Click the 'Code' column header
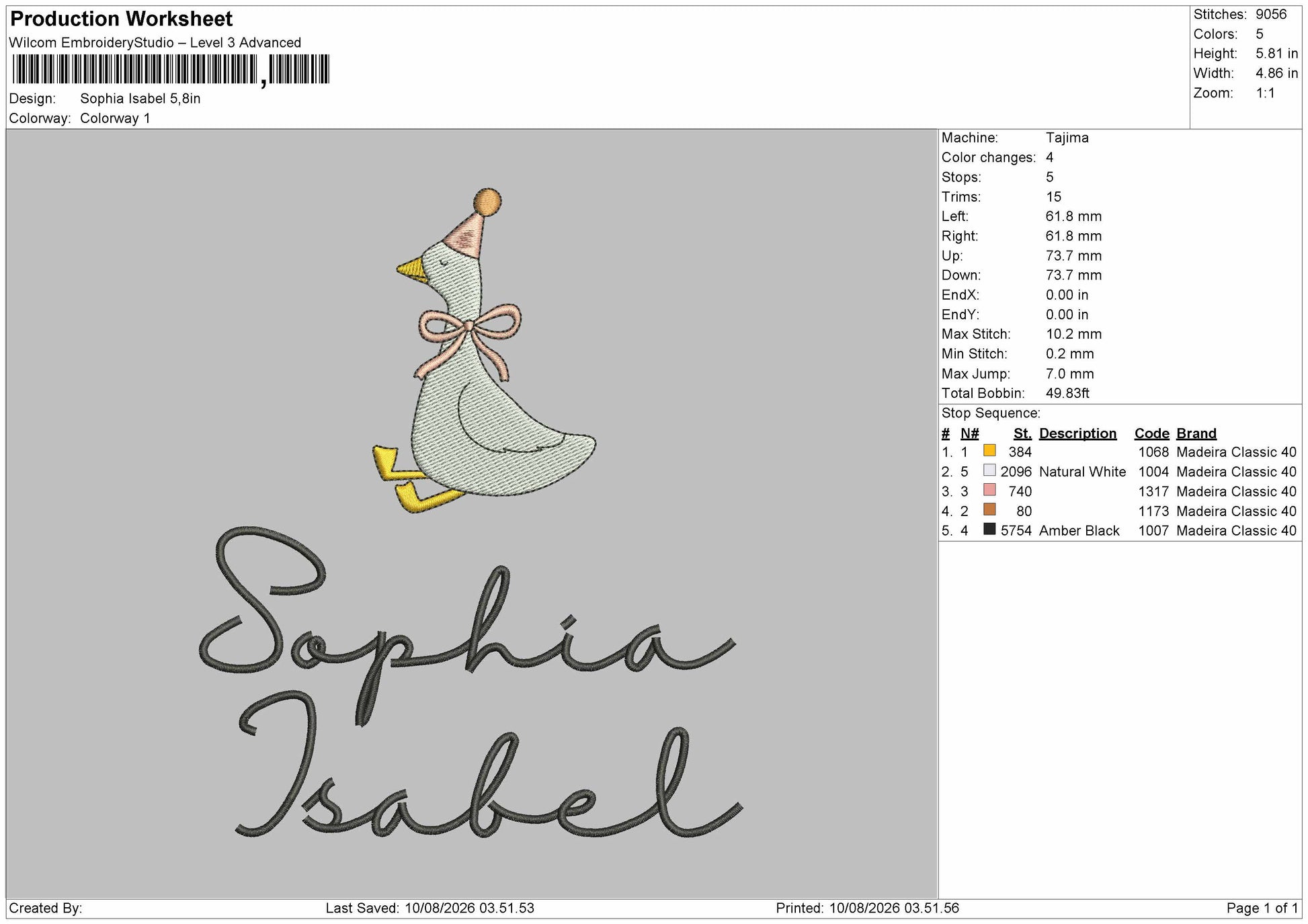 1152,433
